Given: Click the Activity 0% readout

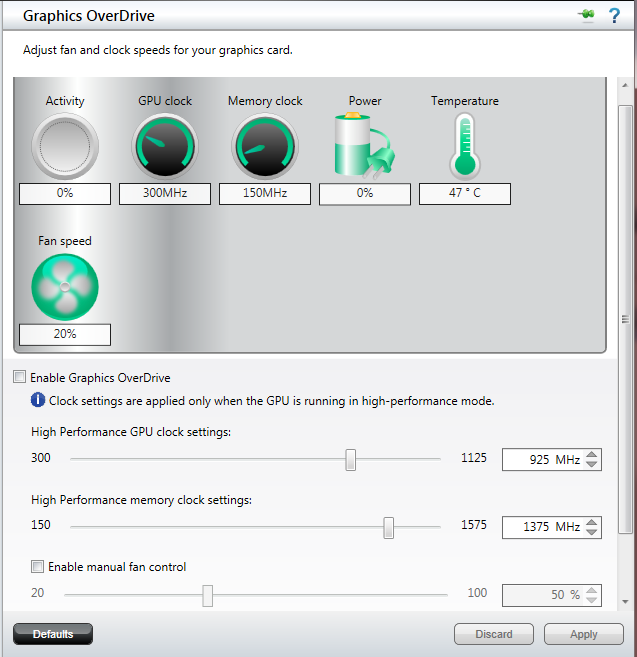Looking at the screenshot, I should [x=65, y=194].
